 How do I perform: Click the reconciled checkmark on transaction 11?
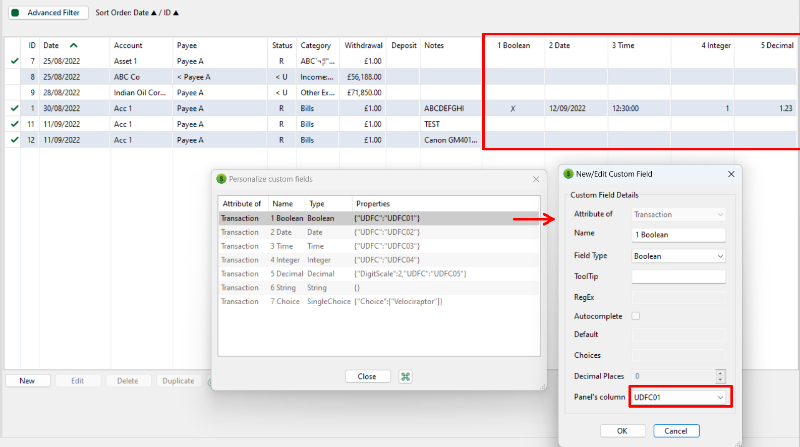pos(15,124)
